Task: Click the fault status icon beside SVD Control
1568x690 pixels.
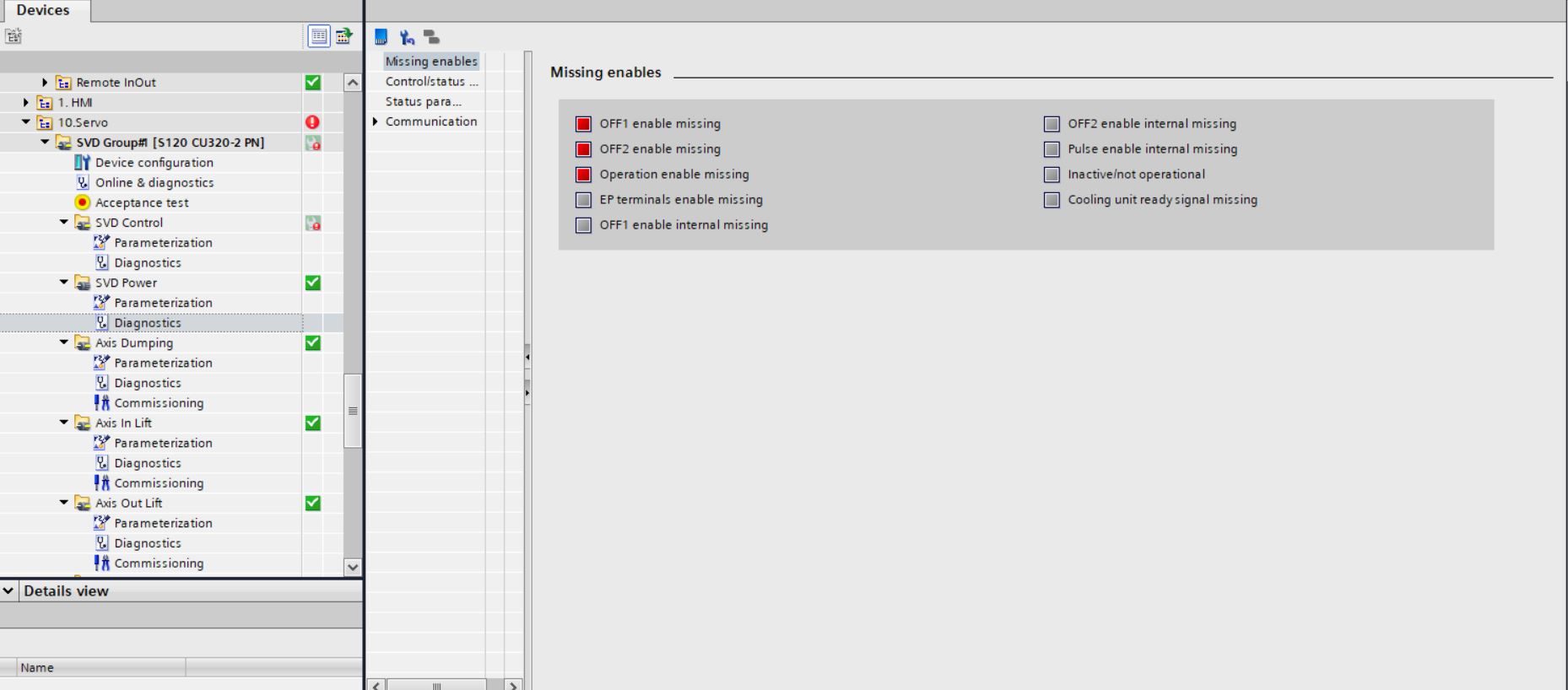Action: point(312,223)
